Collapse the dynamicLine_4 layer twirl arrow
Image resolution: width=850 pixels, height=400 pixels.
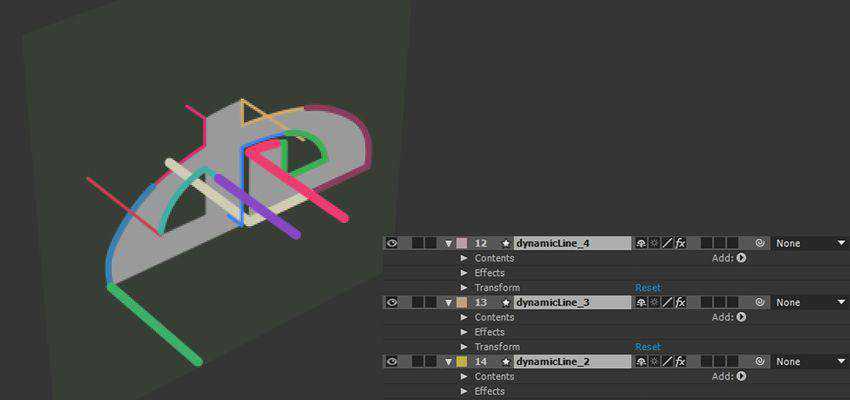448,243
